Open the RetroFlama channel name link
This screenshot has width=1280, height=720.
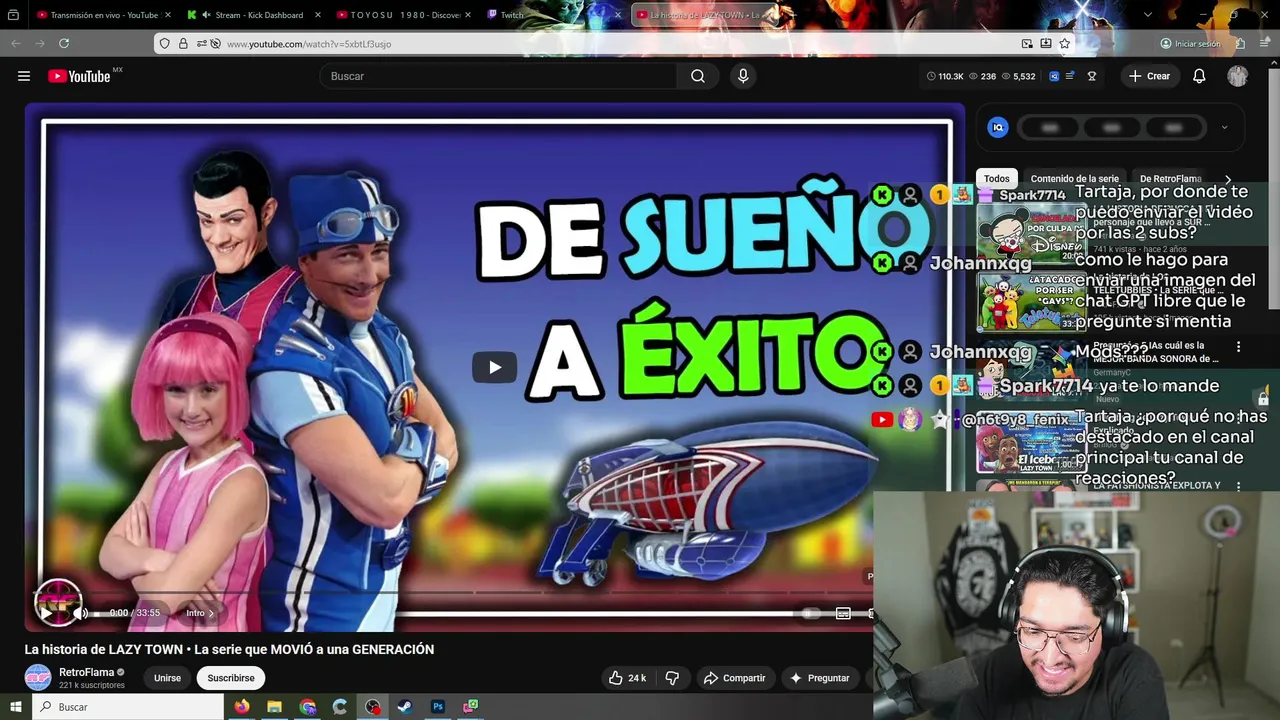click(x=87, y=672)
